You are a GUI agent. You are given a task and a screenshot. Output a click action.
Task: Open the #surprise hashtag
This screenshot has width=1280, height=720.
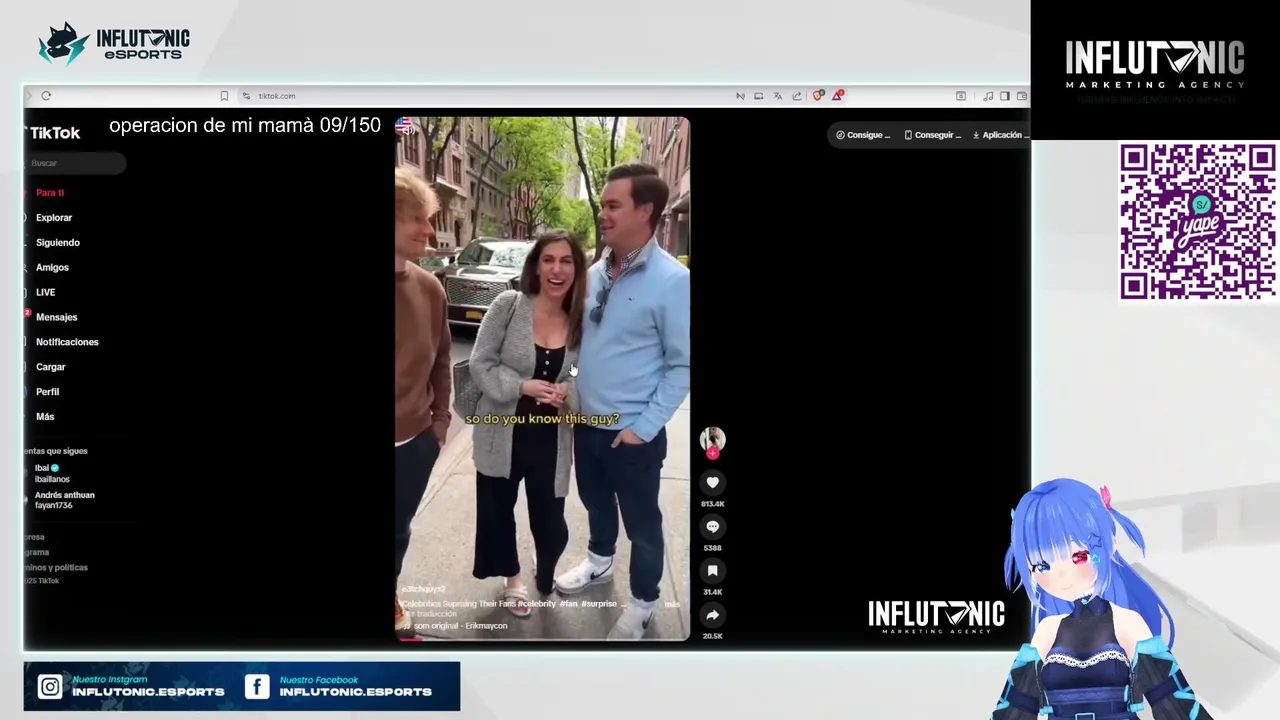pyautogui.click(x=599, y=604)
